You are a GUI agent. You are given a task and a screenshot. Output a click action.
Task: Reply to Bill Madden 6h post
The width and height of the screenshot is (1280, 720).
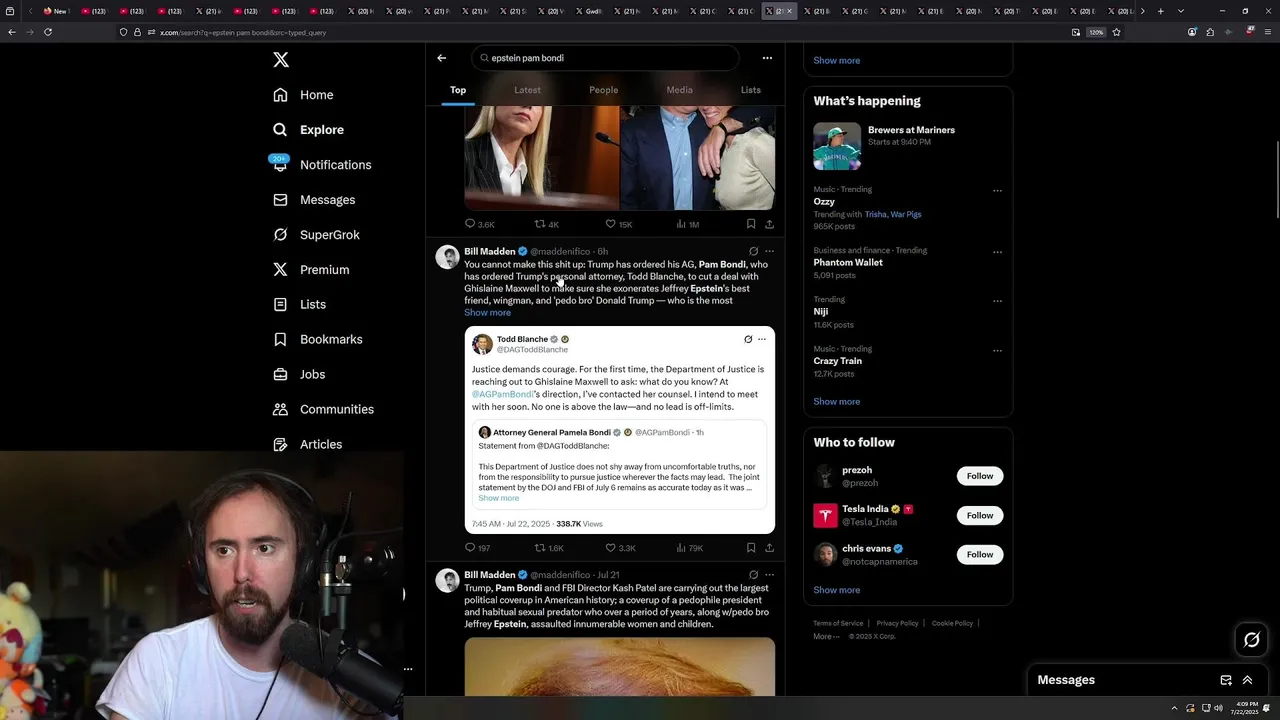point(477,548)
